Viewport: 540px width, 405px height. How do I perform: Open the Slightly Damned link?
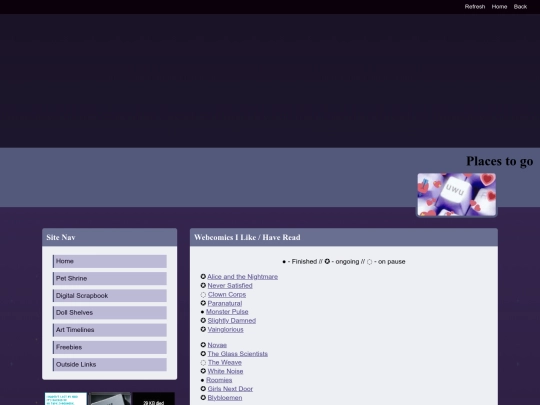[x=231, y=321]
